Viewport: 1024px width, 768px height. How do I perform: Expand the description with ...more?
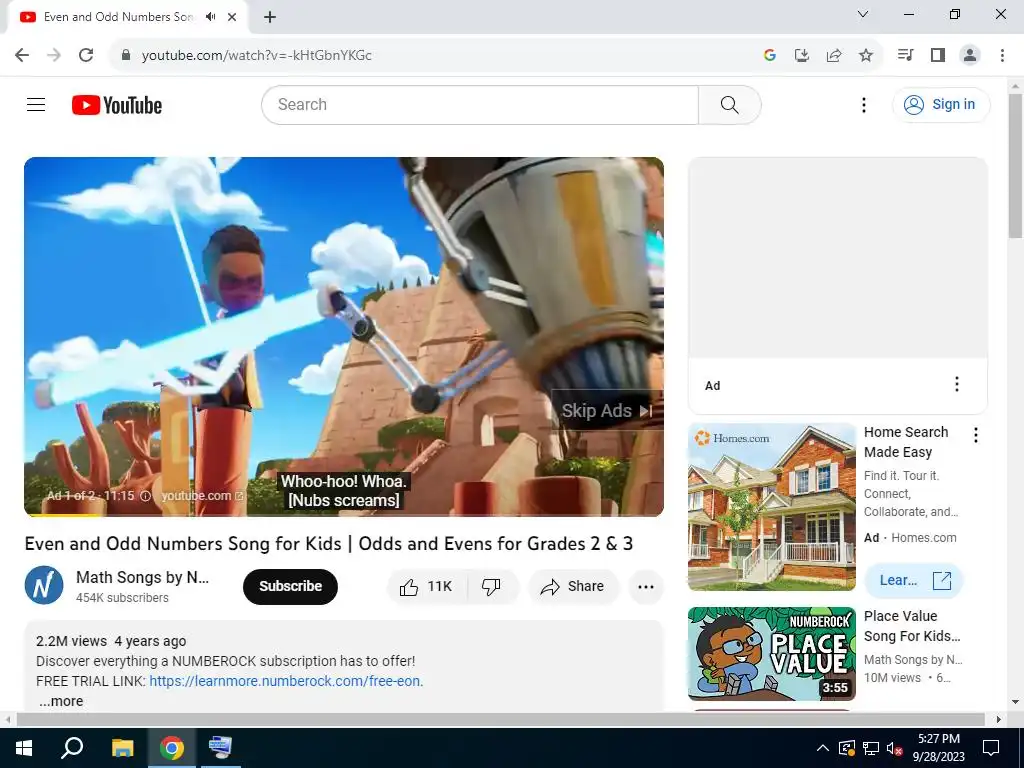61,701
